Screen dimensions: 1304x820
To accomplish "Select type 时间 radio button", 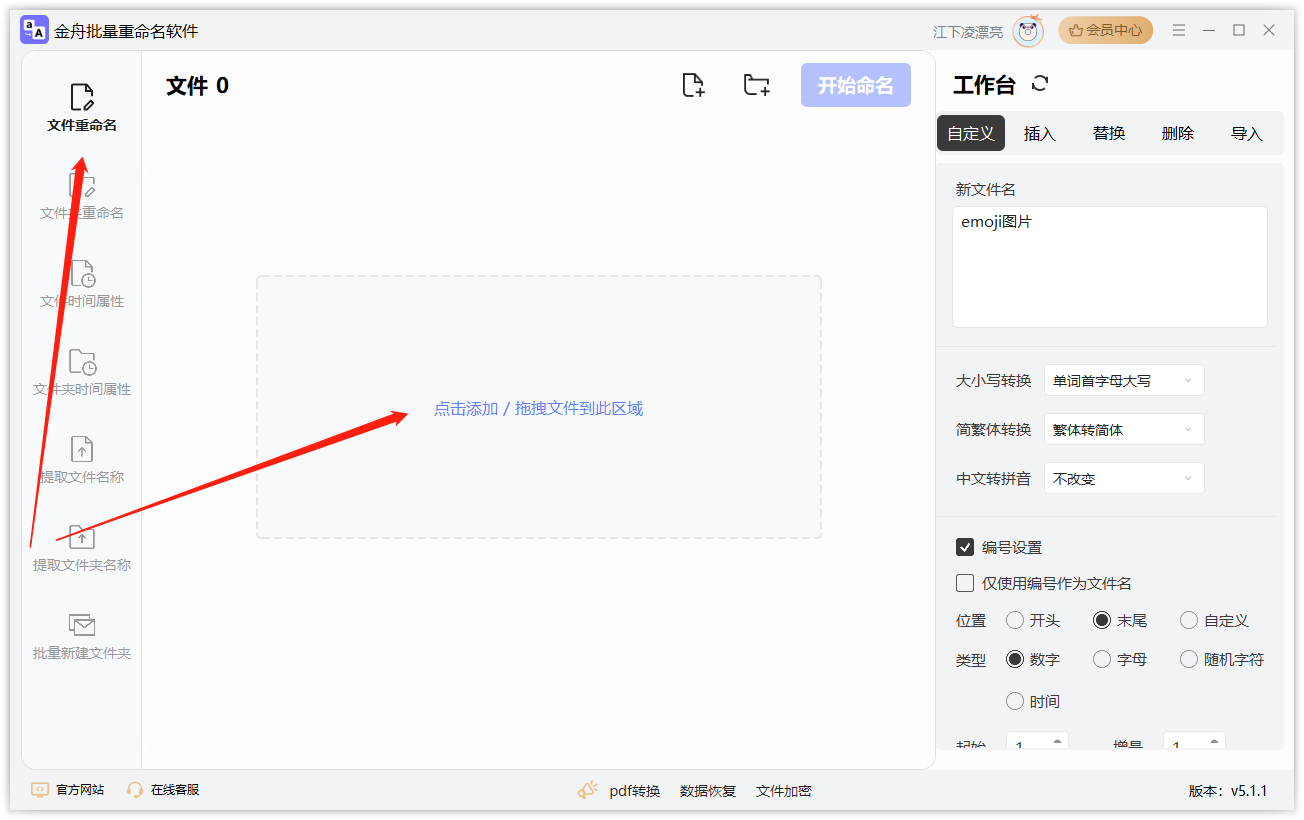I will 1015,701.
